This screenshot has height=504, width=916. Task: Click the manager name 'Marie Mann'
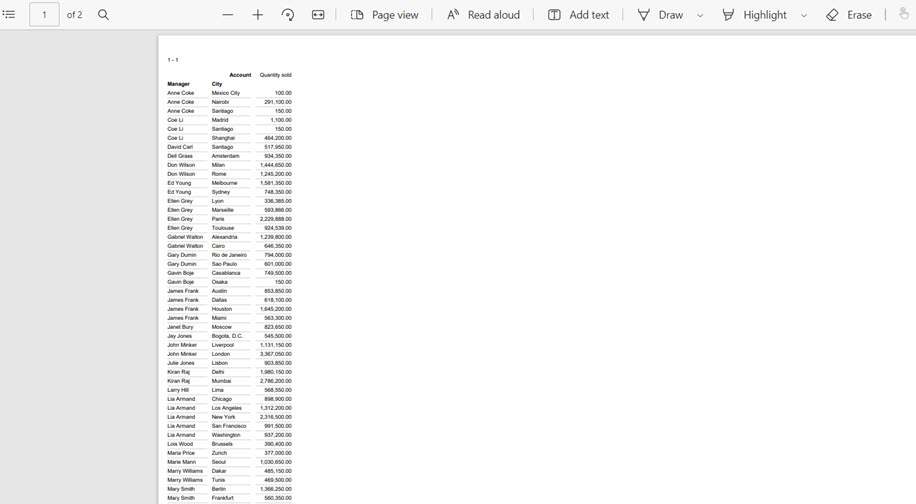point(182,462)
